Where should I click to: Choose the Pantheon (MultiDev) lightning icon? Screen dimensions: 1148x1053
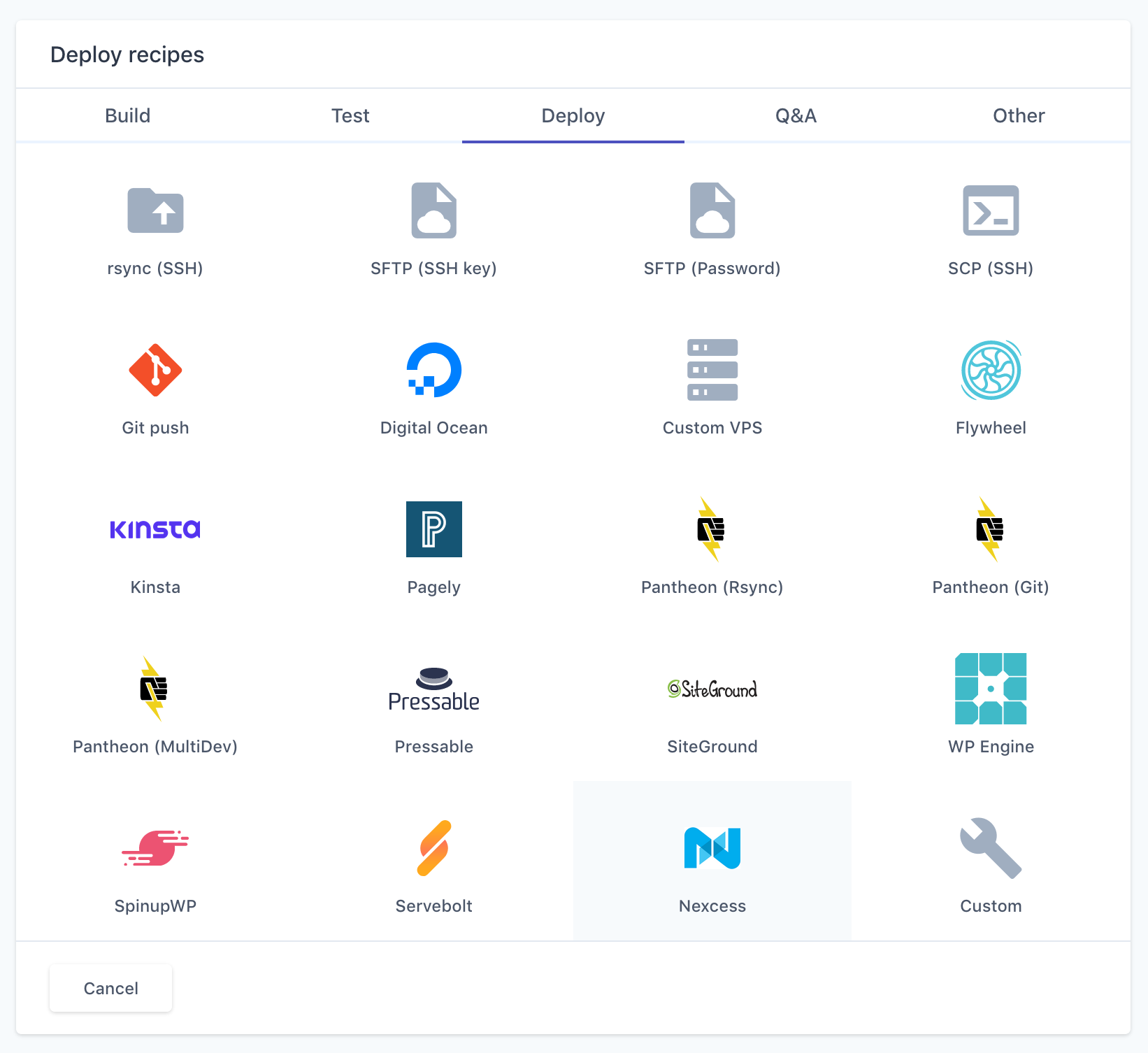[x=153, y=689]
